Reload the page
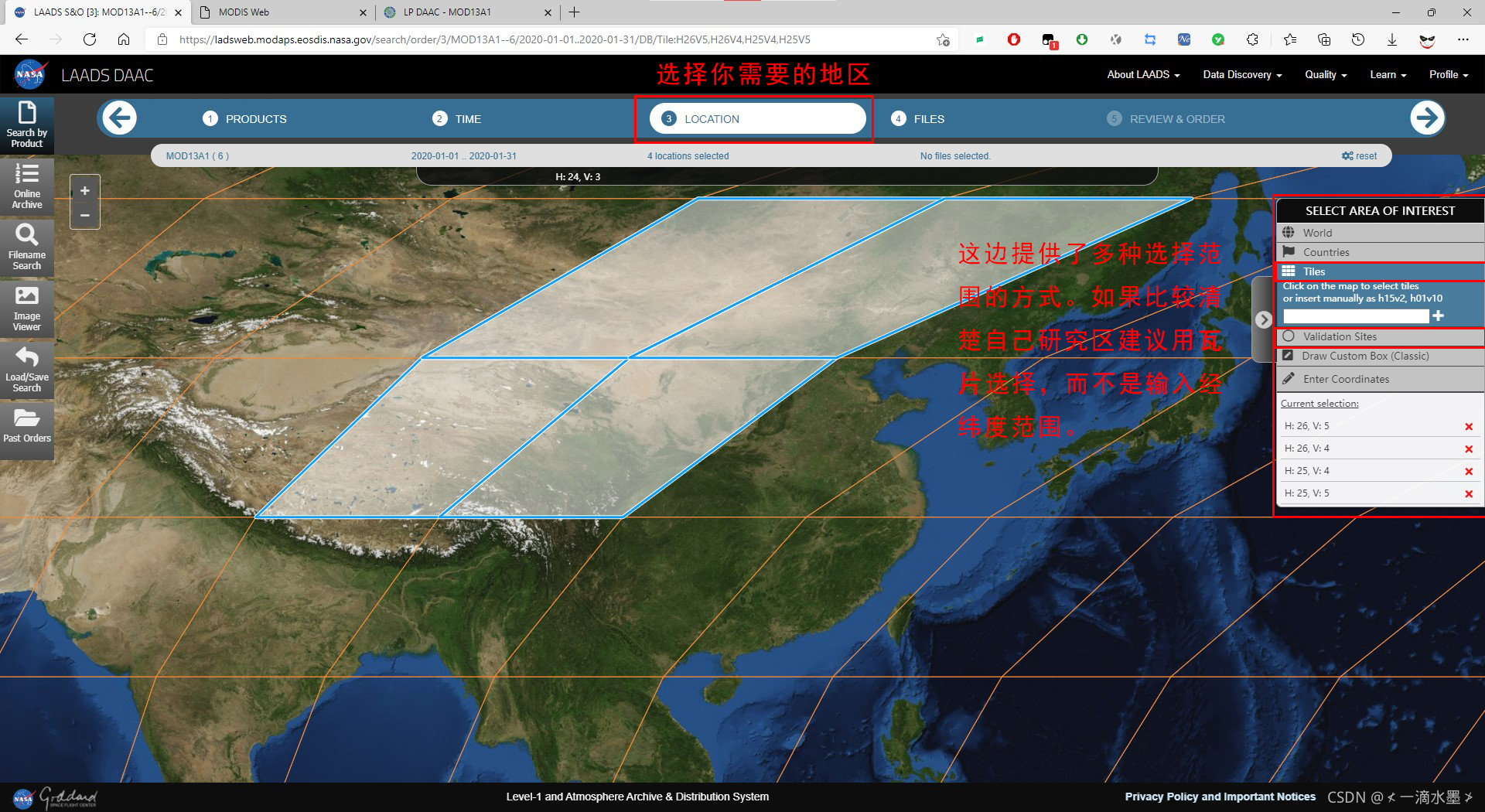The height and width of the screenshot is (812, 1485). coord(90,39)
